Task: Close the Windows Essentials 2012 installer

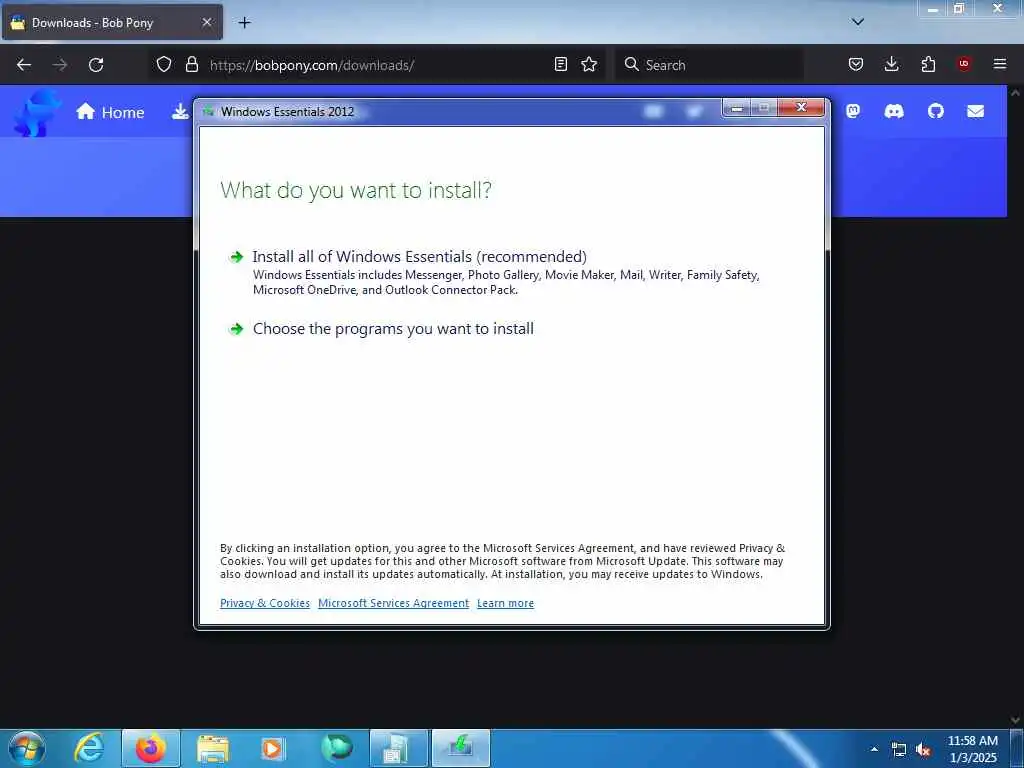Action: coord(801,108)
